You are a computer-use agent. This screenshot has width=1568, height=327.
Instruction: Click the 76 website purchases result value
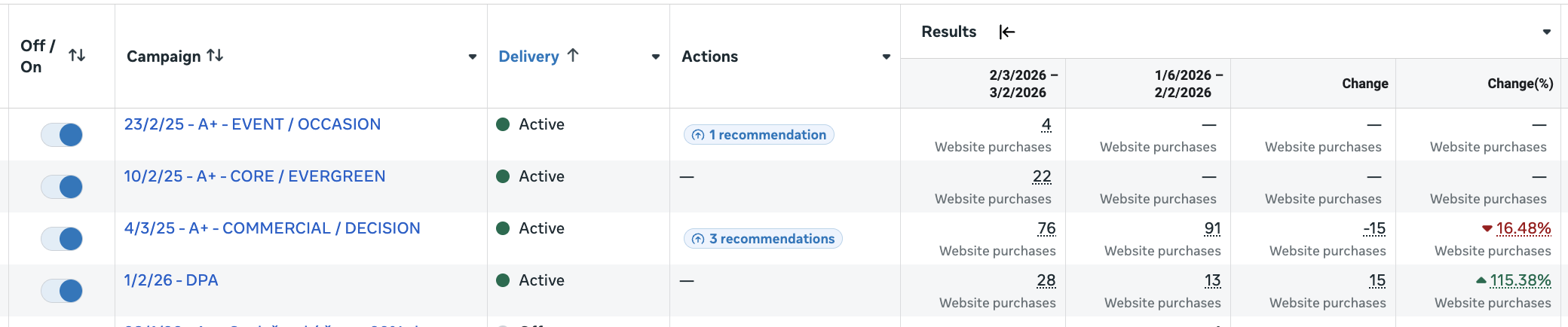1046,228
